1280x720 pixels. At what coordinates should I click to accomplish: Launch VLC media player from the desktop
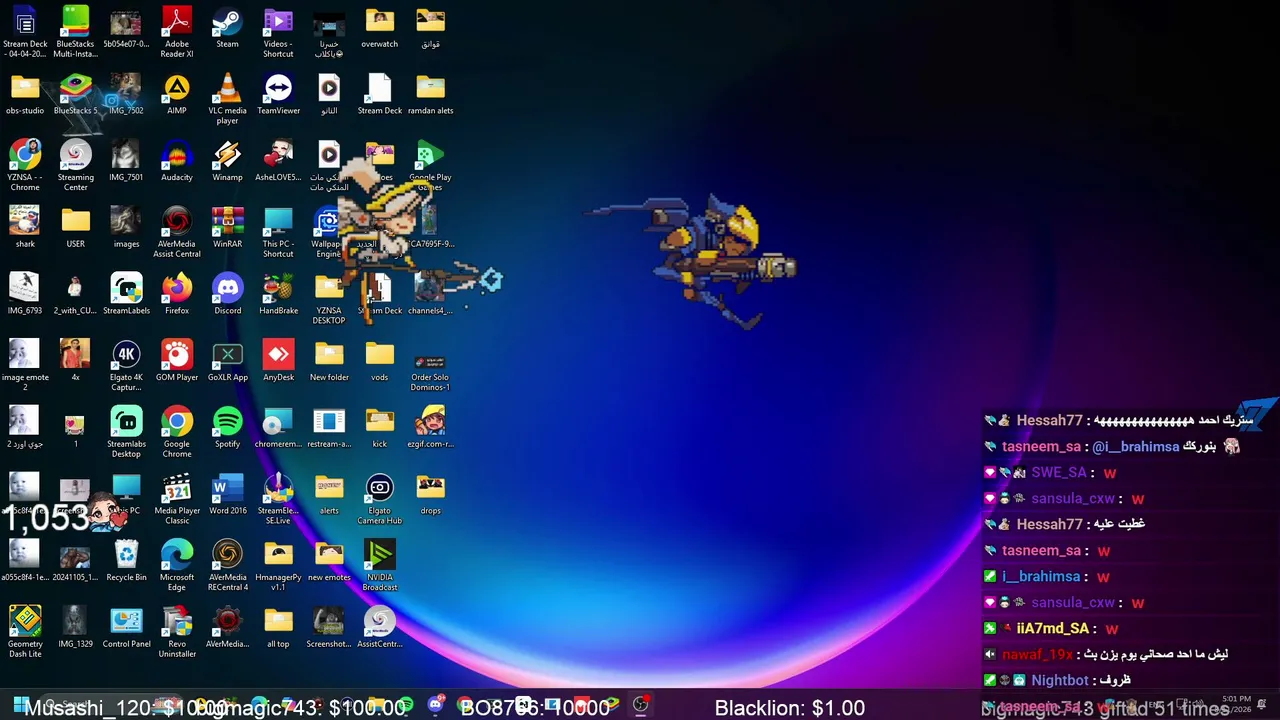coord(227,99)
